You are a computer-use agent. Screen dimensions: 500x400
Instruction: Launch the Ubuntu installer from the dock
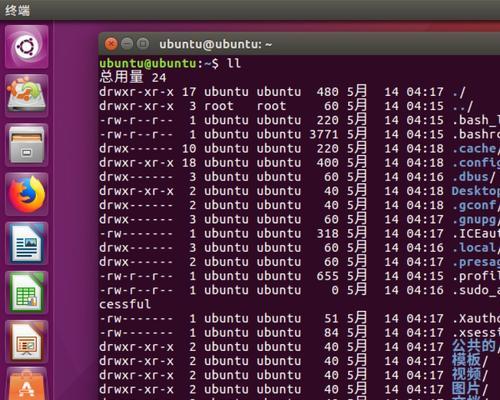pyautogui.click(x=27, y=95)
